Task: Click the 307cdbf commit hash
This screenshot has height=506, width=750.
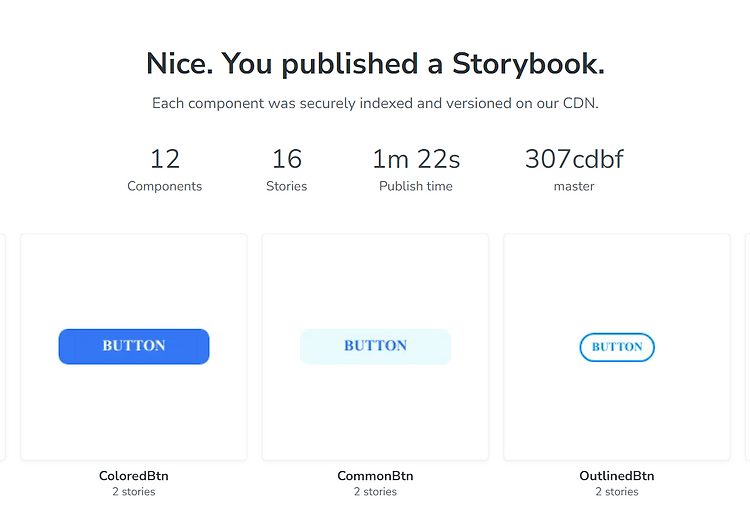Action: 574,159
